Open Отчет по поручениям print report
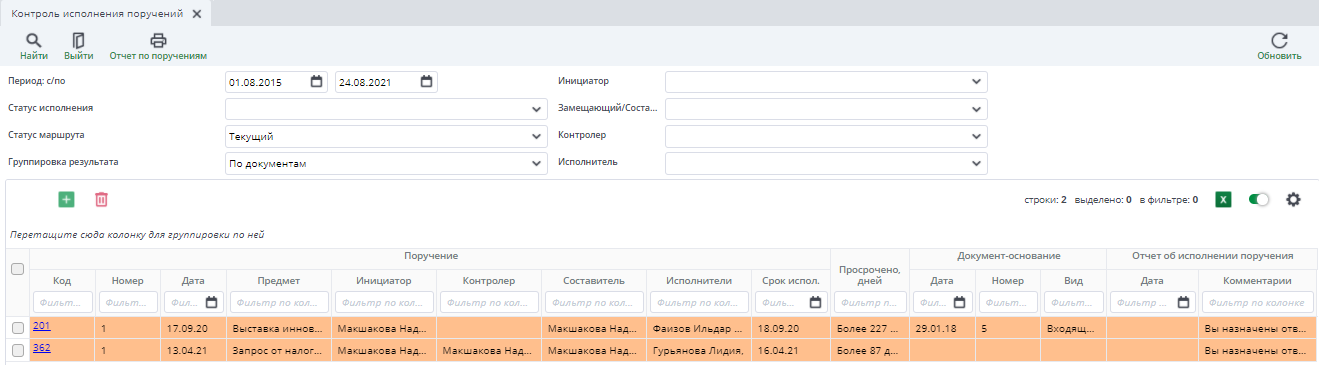 click(158, 41)
